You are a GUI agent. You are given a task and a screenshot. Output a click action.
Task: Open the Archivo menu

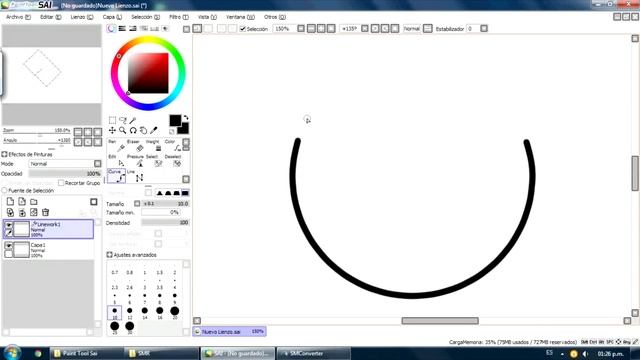[x=18, y=17]
